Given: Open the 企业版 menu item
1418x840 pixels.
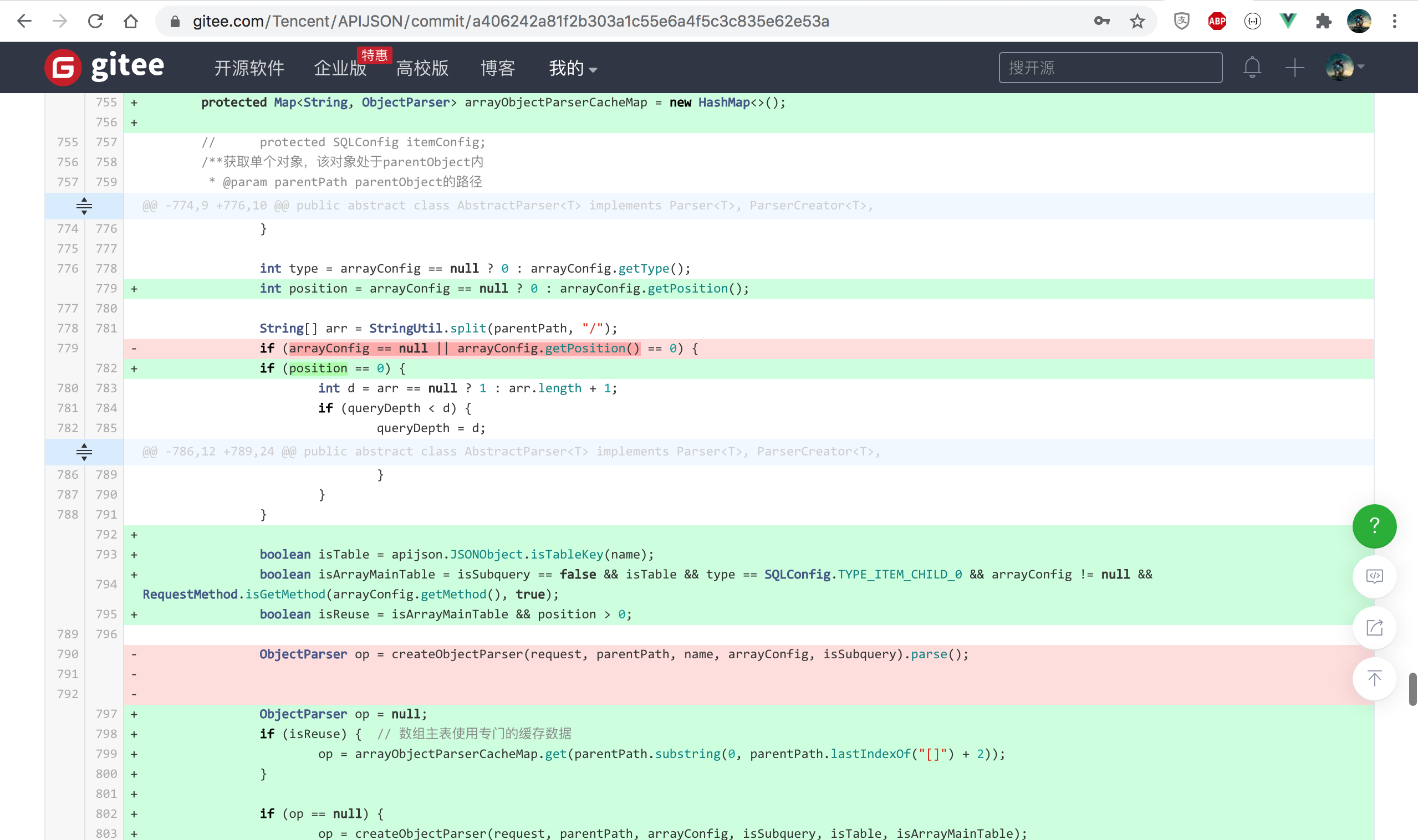Looking at the screenshot, I should tap(340, 68).
